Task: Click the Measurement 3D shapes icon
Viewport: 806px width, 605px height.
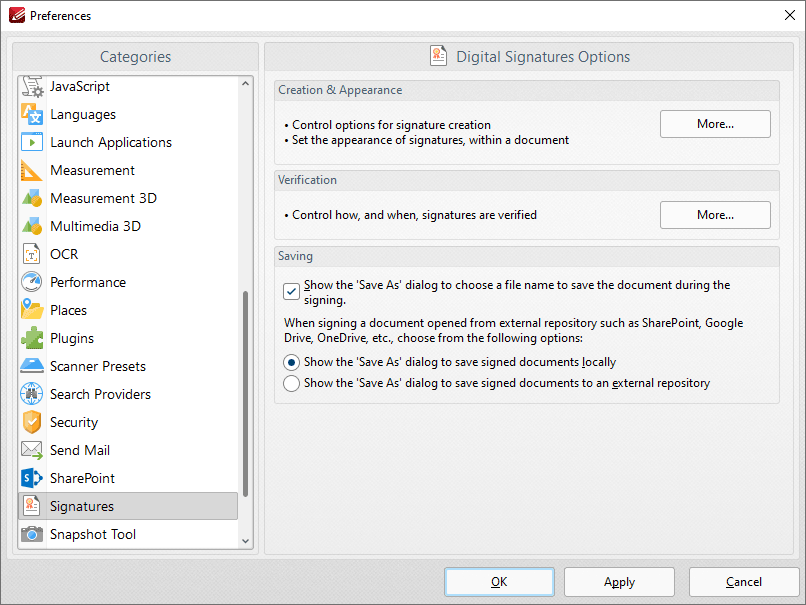Action: (32, 198)
